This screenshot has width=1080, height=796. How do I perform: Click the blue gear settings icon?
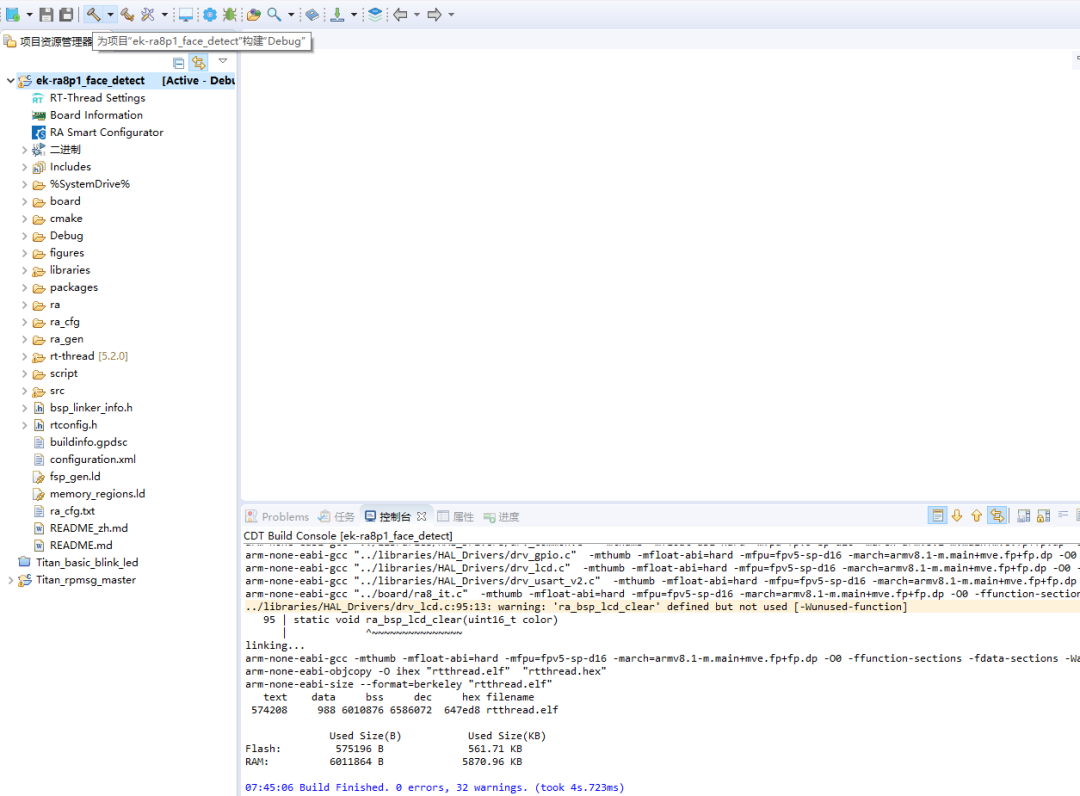click(209, 14)
